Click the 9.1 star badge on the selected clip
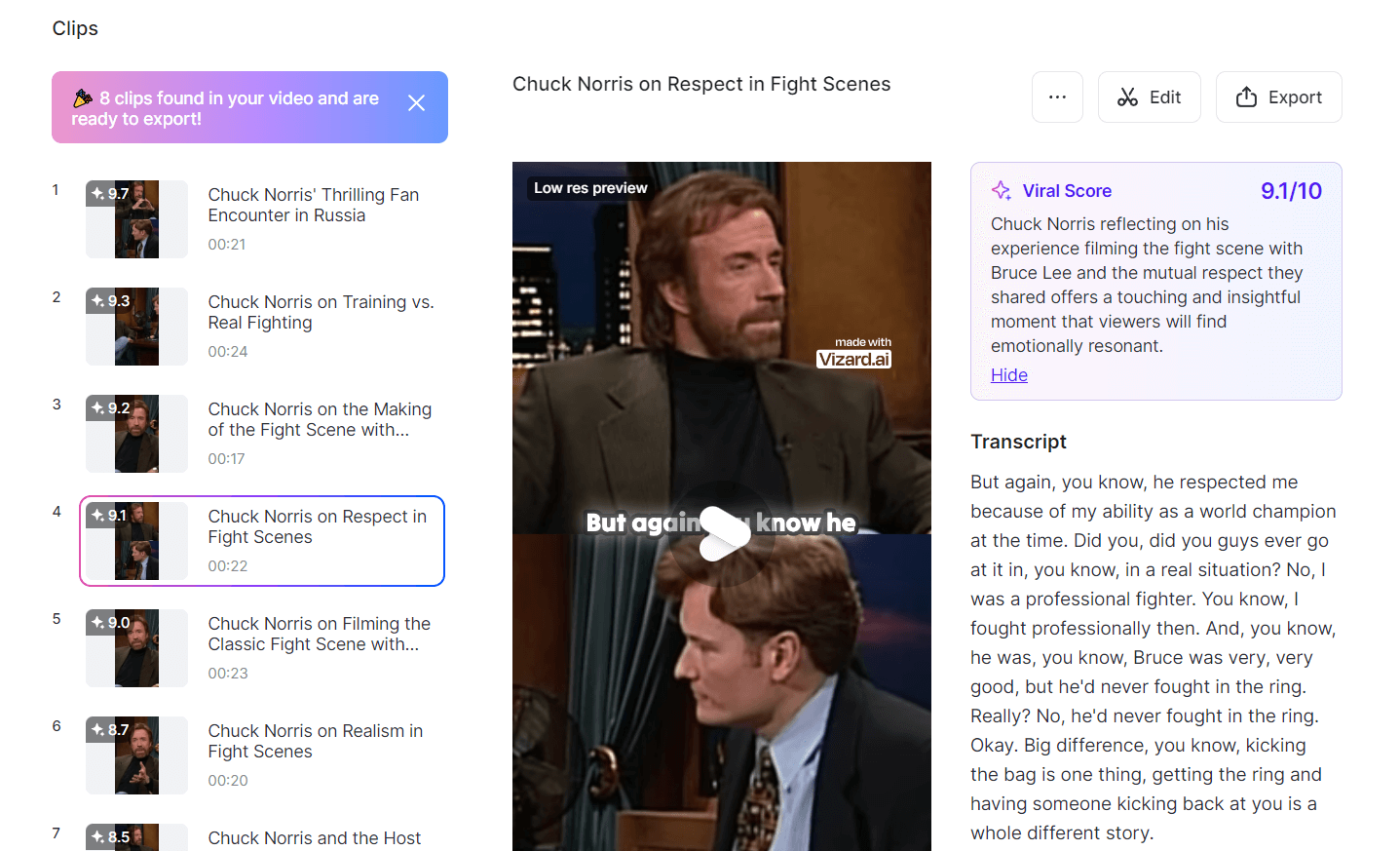This screenshot has width=1400, height=851. (110, 515)
